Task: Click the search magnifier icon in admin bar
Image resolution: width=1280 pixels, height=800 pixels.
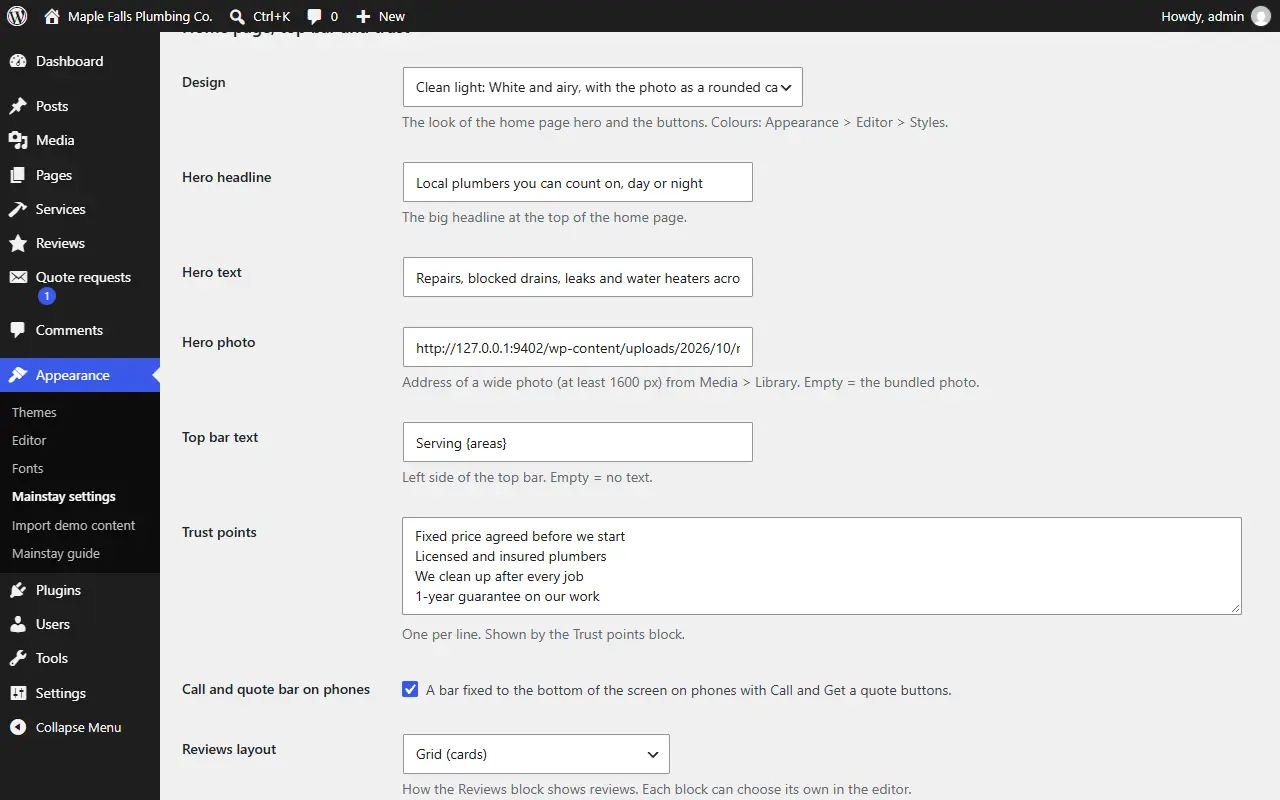Action: coord(237,16)
